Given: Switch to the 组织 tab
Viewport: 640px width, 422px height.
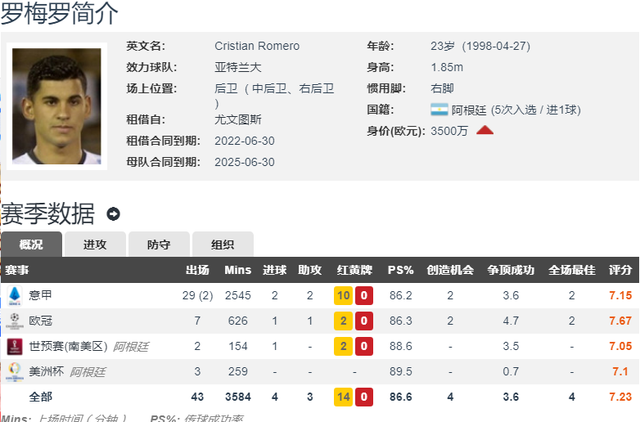Looking at the screenshot, I should [x=222, y=244].
